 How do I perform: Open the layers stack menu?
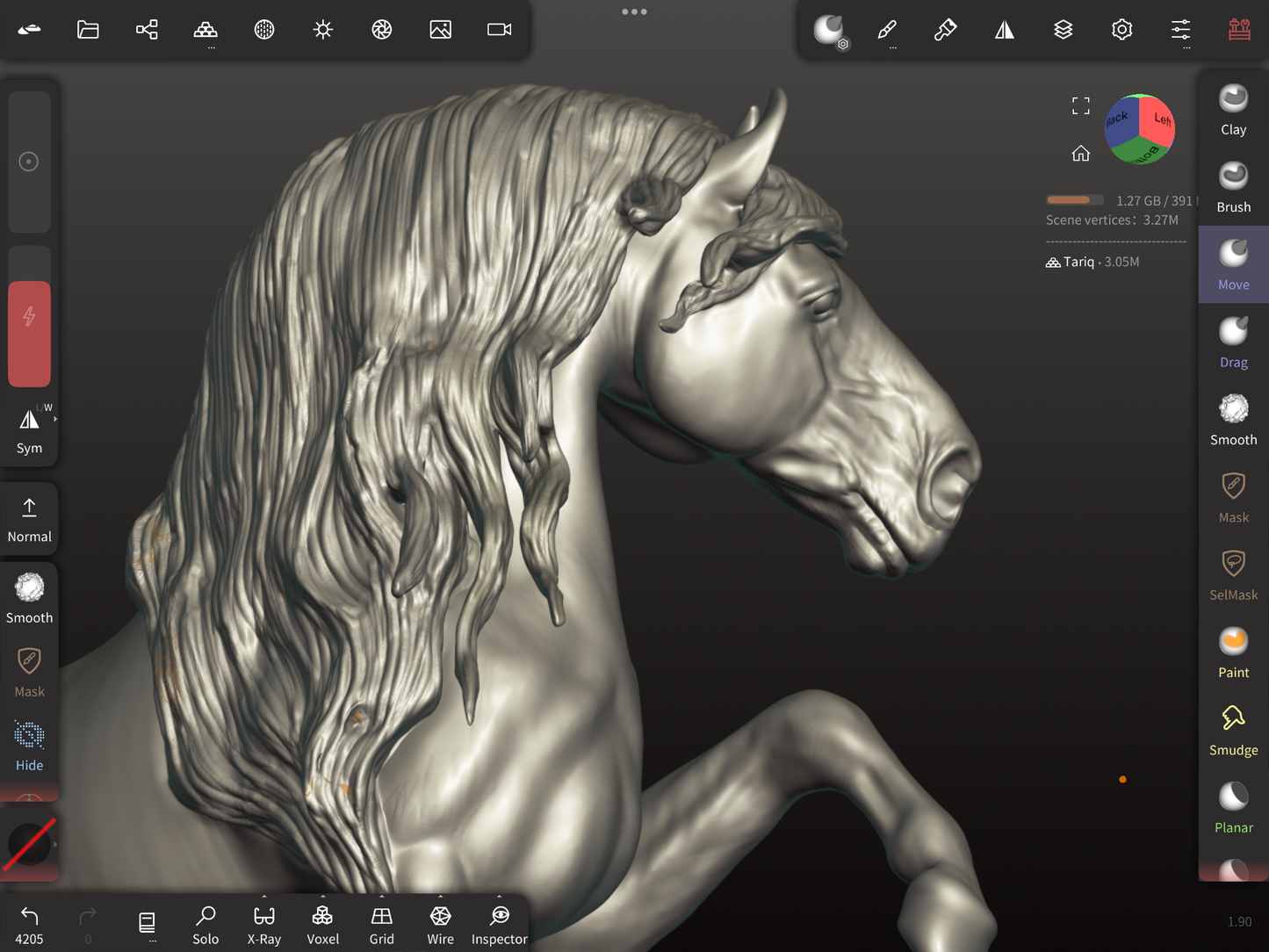click(1063, 30)
